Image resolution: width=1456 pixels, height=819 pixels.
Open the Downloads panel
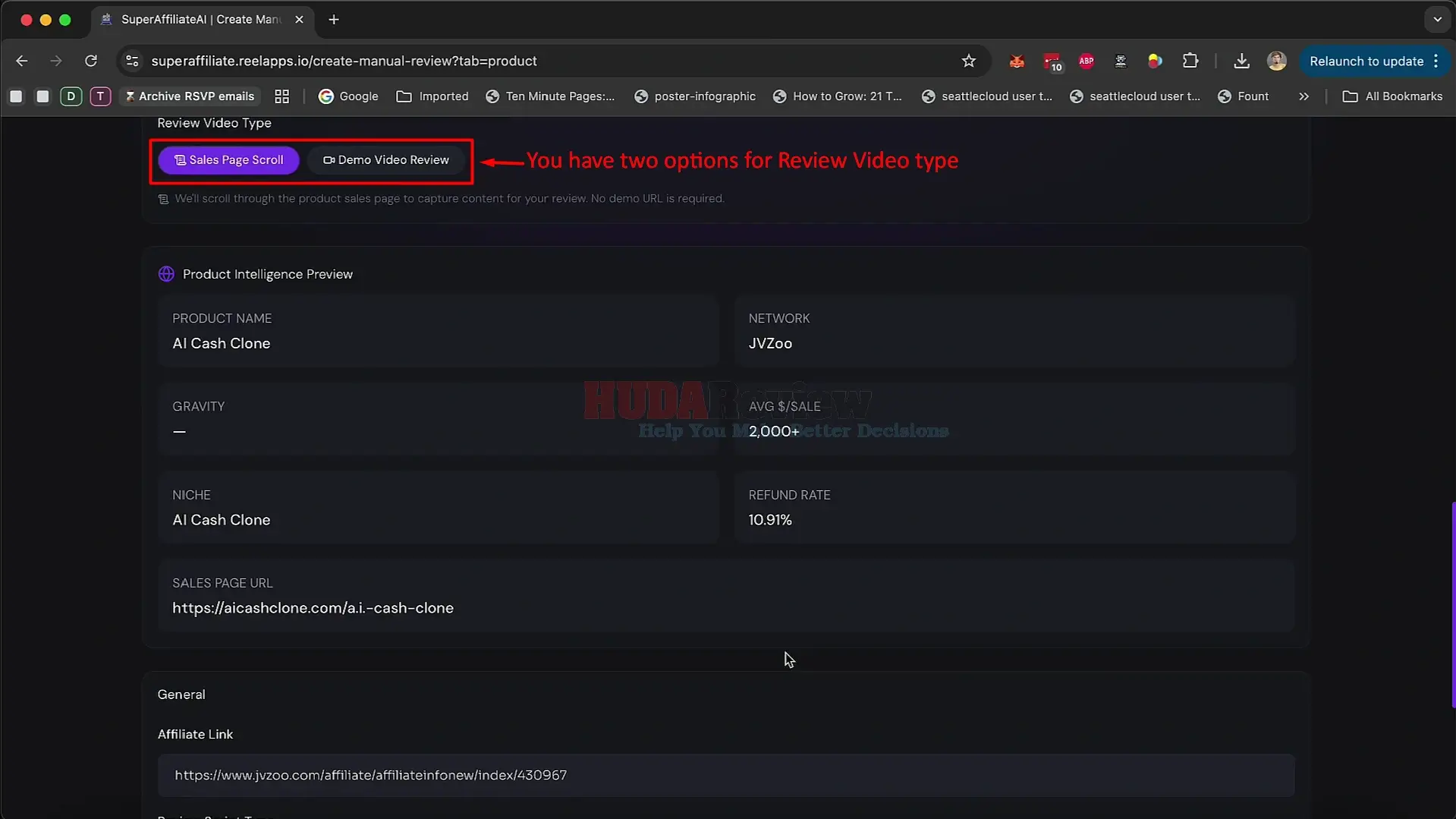1241,61
